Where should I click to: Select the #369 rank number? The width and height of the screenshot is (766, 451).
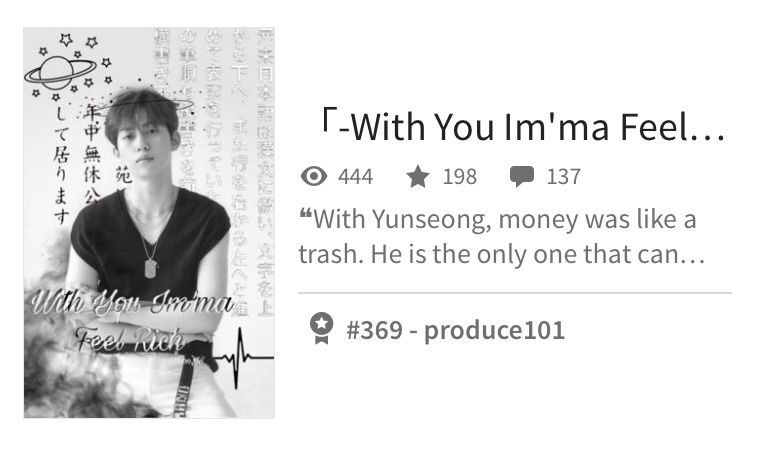[x=375, y=330]
